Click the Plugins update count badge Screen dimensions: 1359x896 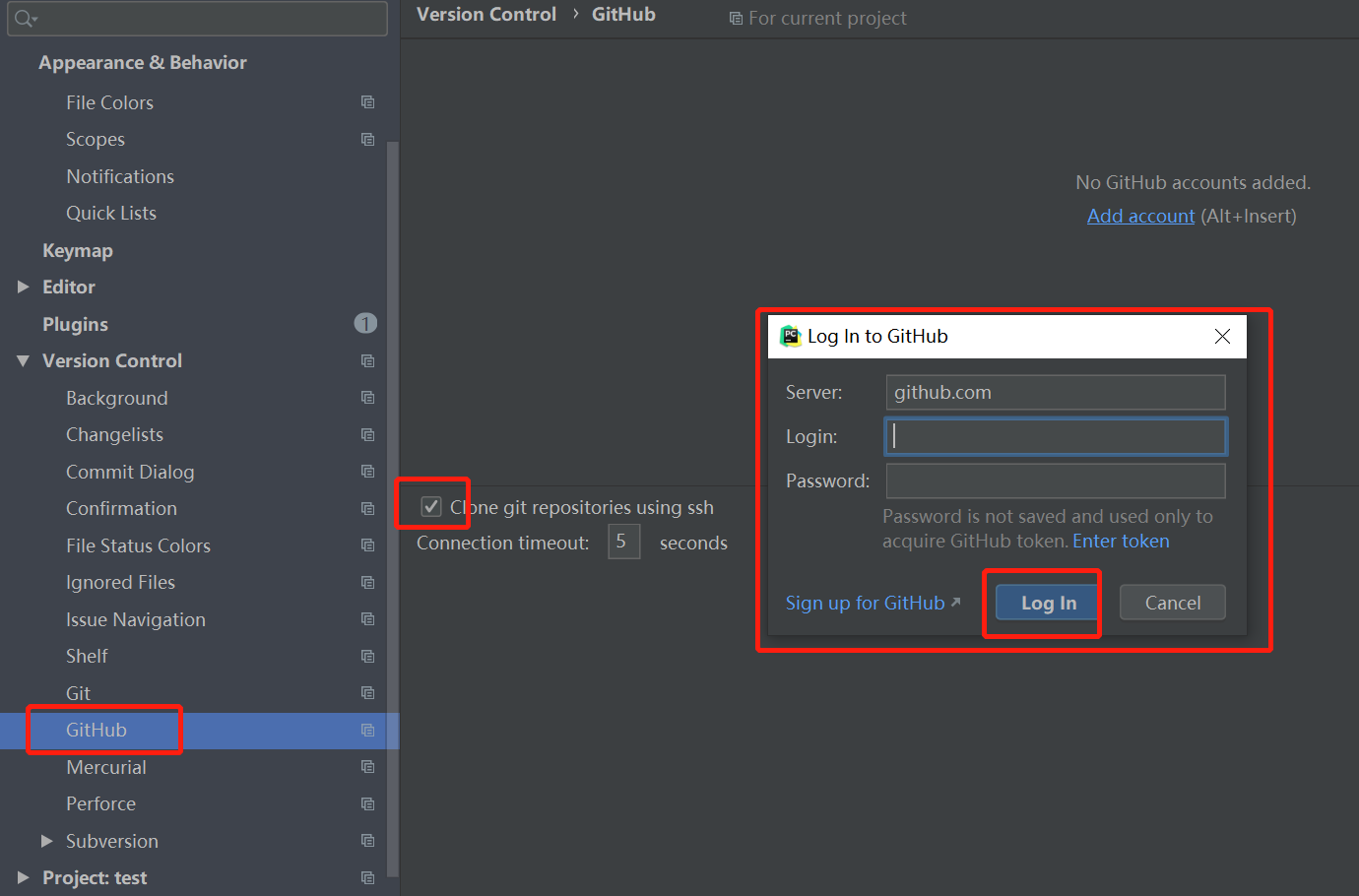365,323
